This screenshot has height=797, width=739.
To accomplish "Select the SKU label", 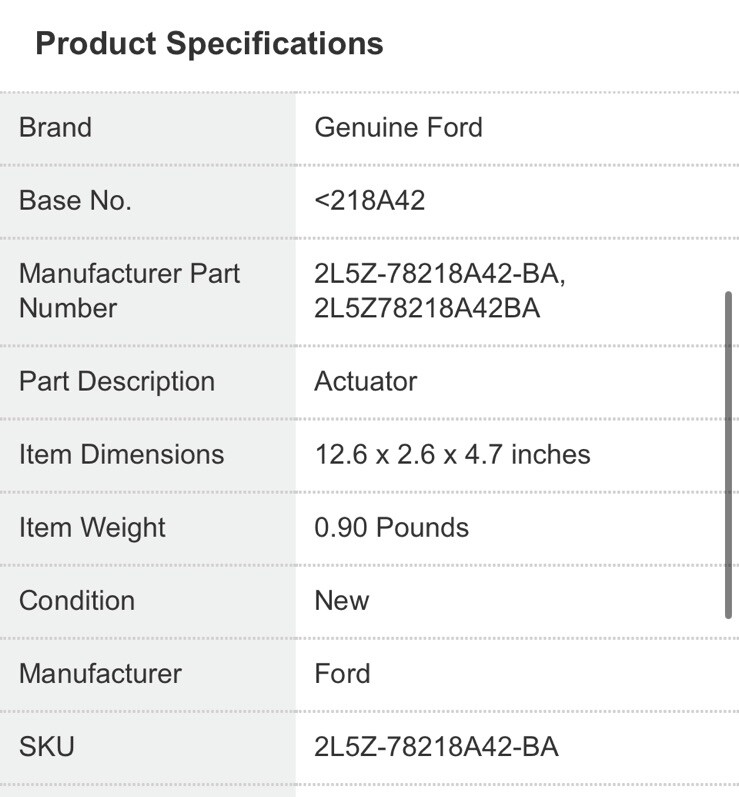I will 46,747.
